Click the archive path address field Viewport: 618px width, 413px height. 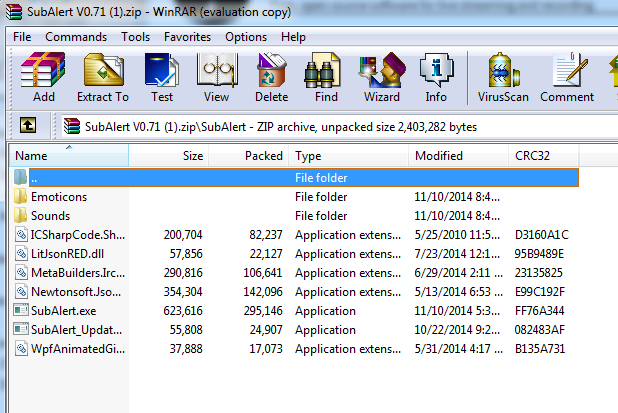point(339,127)
